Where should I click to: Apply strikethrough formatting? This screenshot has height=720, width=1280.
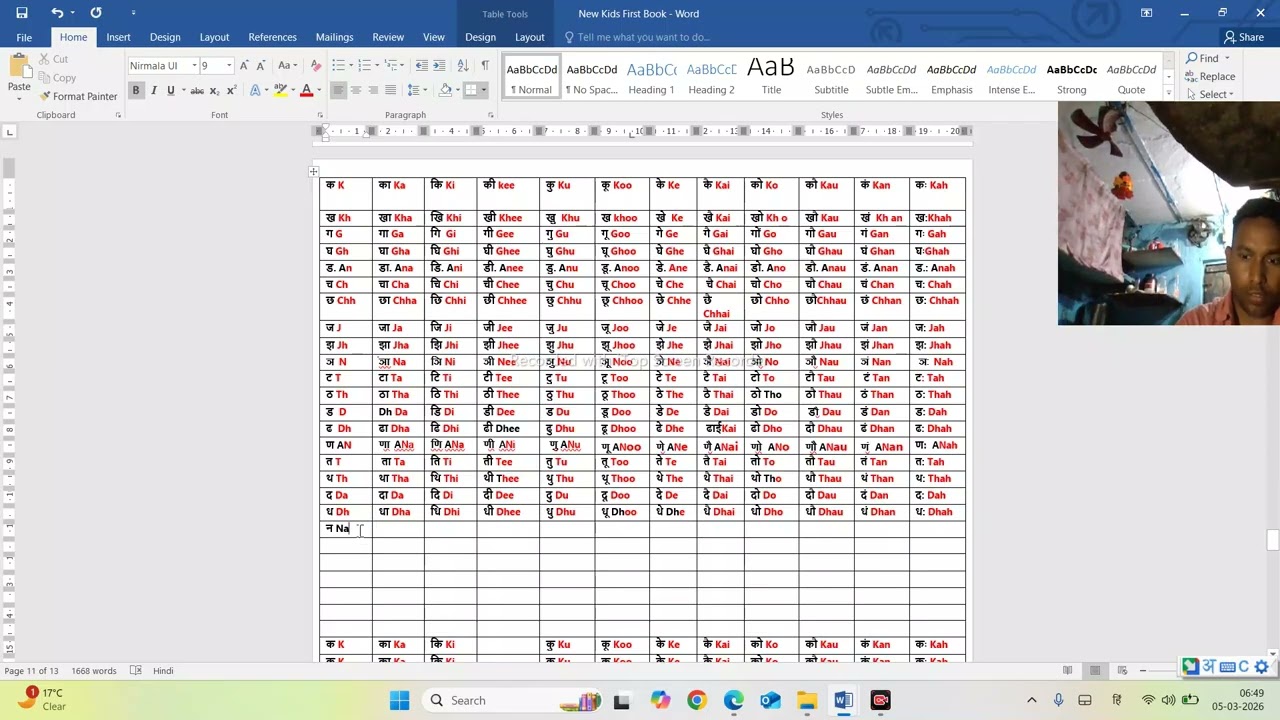(197, 90)
